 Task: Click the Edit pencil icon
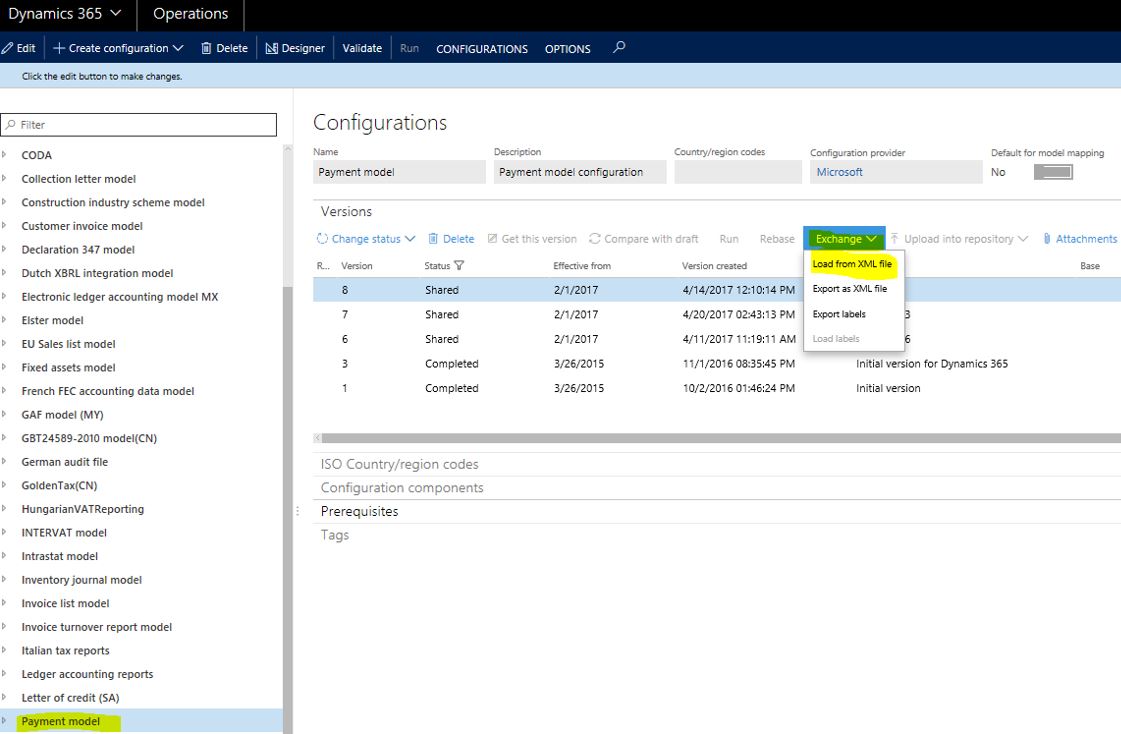coord(8,48)
